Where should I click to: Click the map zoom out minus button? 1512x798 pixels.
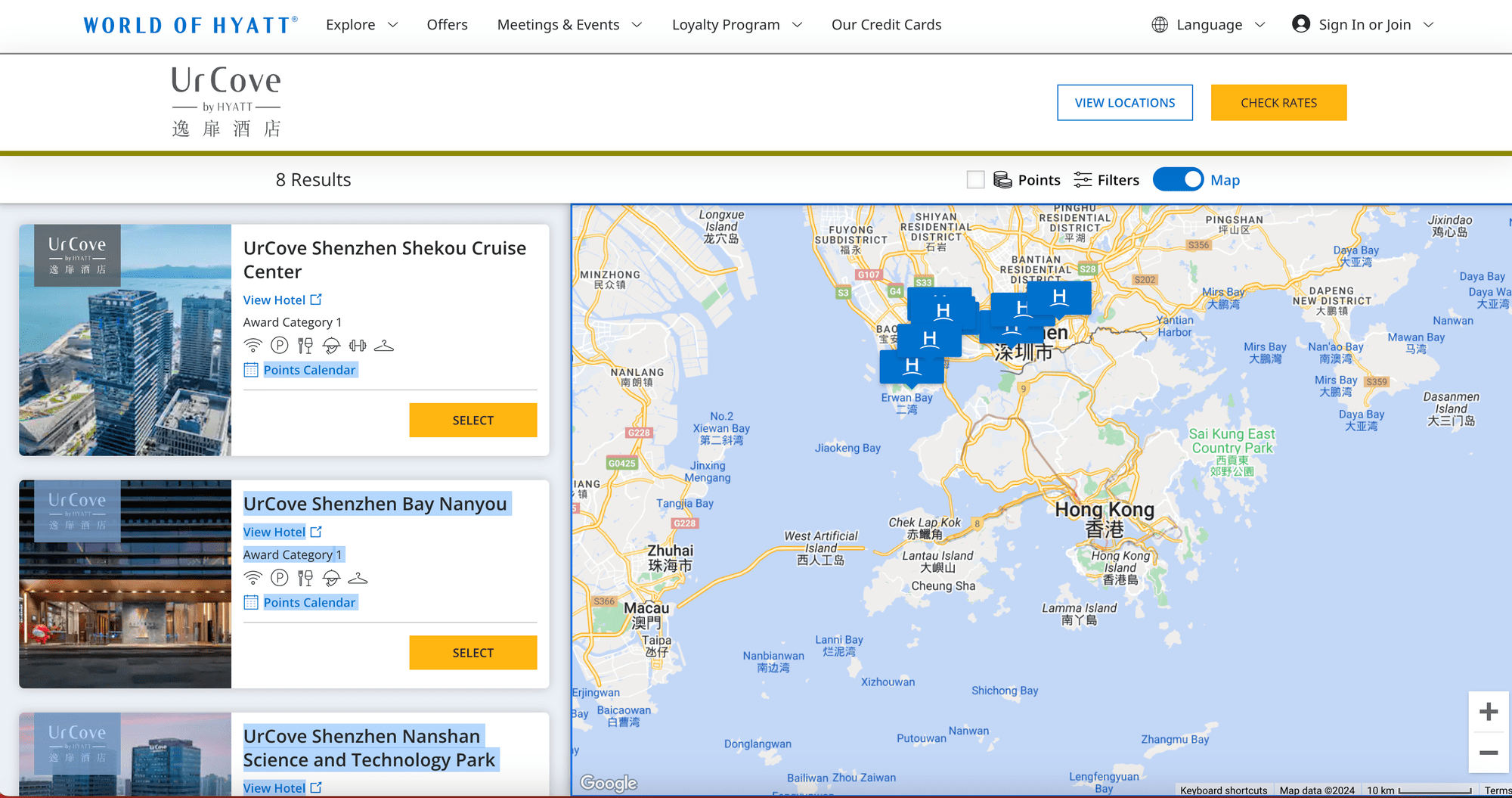[x=1488, y=753]
